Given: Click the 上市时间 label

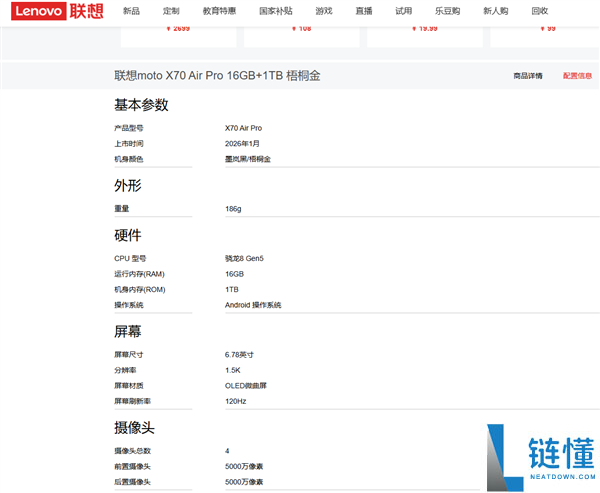Looking at the screenshot, I should coord(129,144).
